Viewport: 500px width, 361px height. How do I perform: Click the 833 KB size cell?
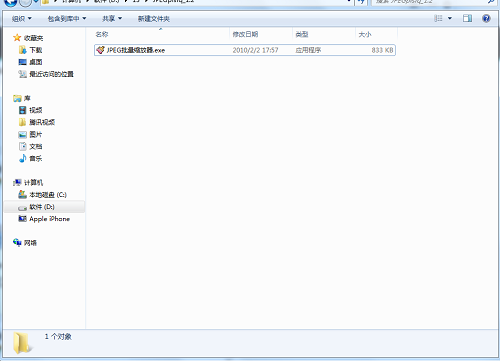(382, 50)
